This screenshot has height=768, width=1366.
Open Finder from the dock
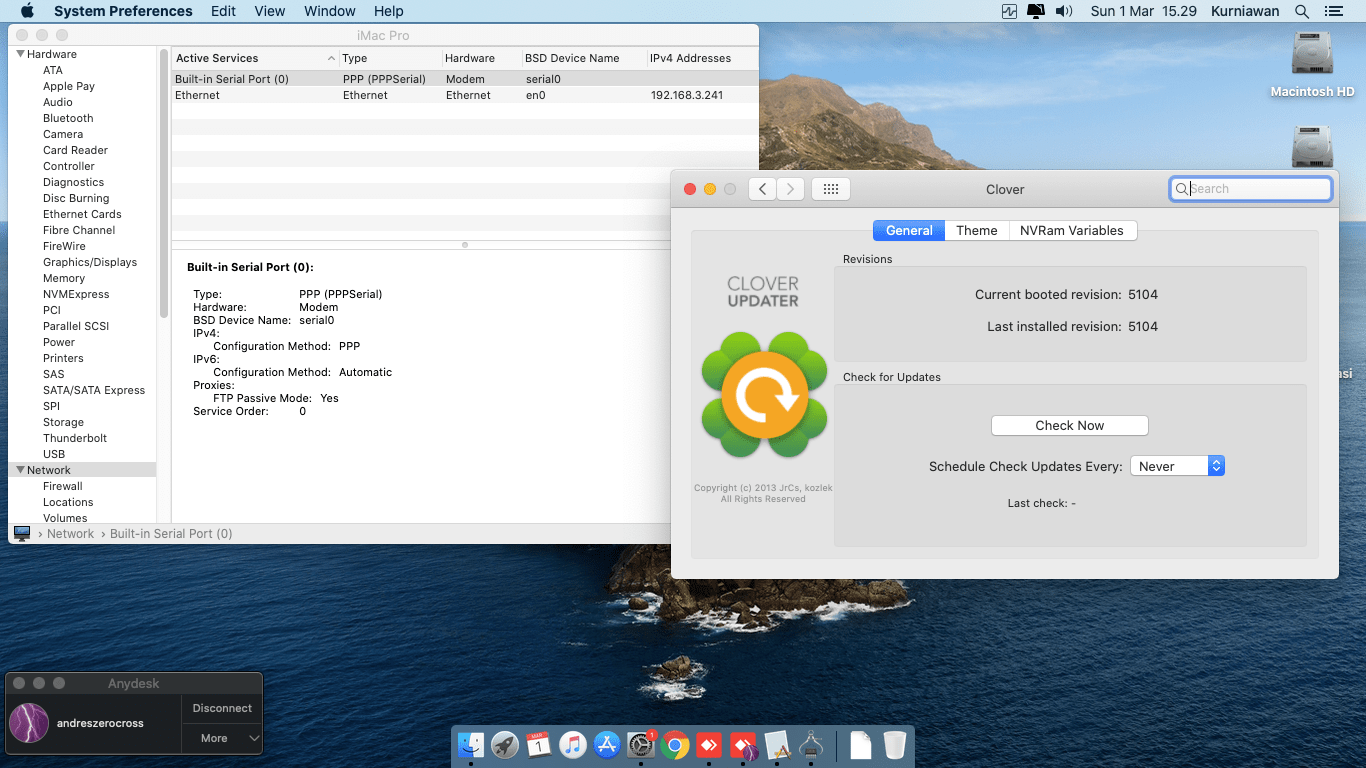click(471, 745)
